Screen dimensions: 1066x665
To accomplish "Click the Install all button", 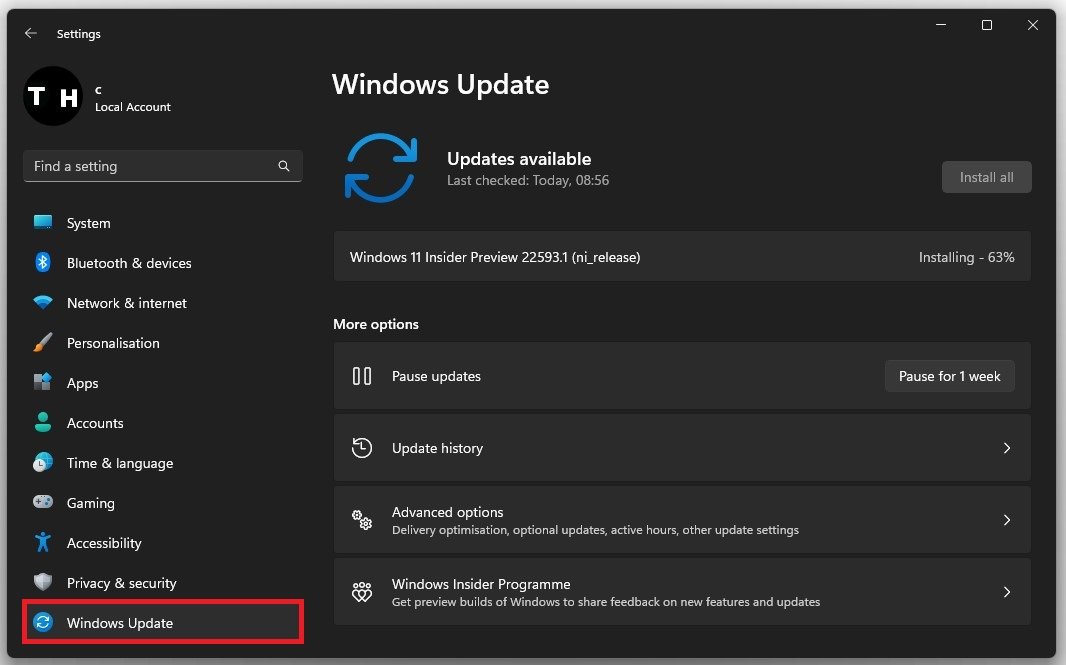I will point(986,177).
